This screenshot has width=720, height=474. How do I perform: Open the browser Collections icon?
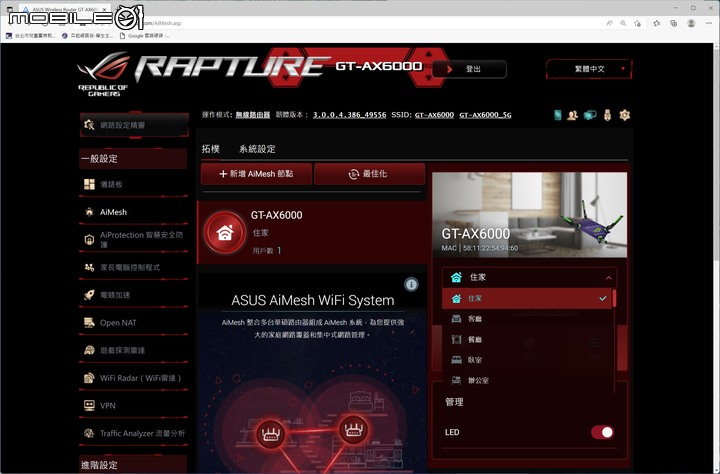pos(674,23)
